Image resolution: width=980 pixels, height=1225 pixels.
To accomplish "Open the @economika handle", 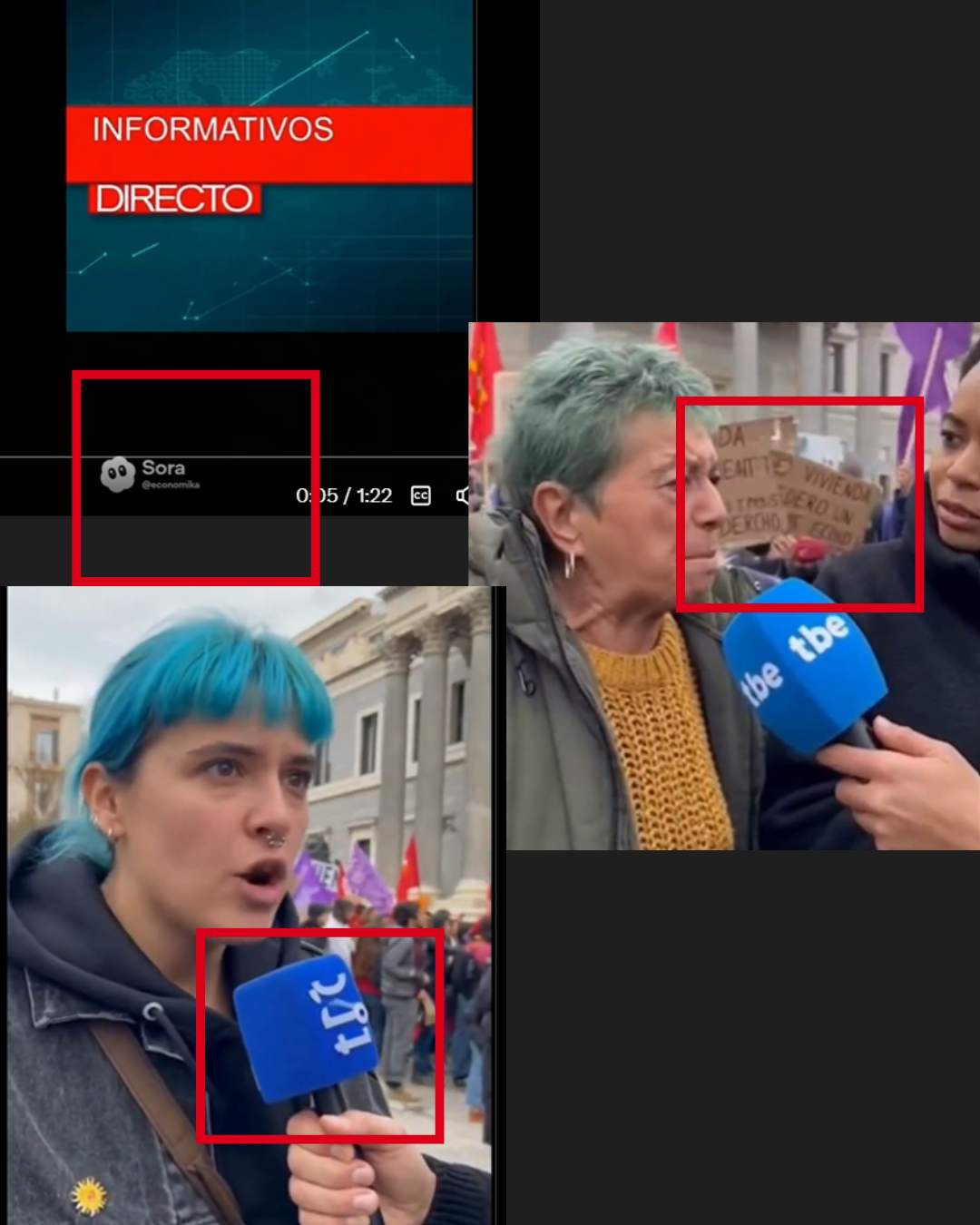I will [x=171, y=485].
